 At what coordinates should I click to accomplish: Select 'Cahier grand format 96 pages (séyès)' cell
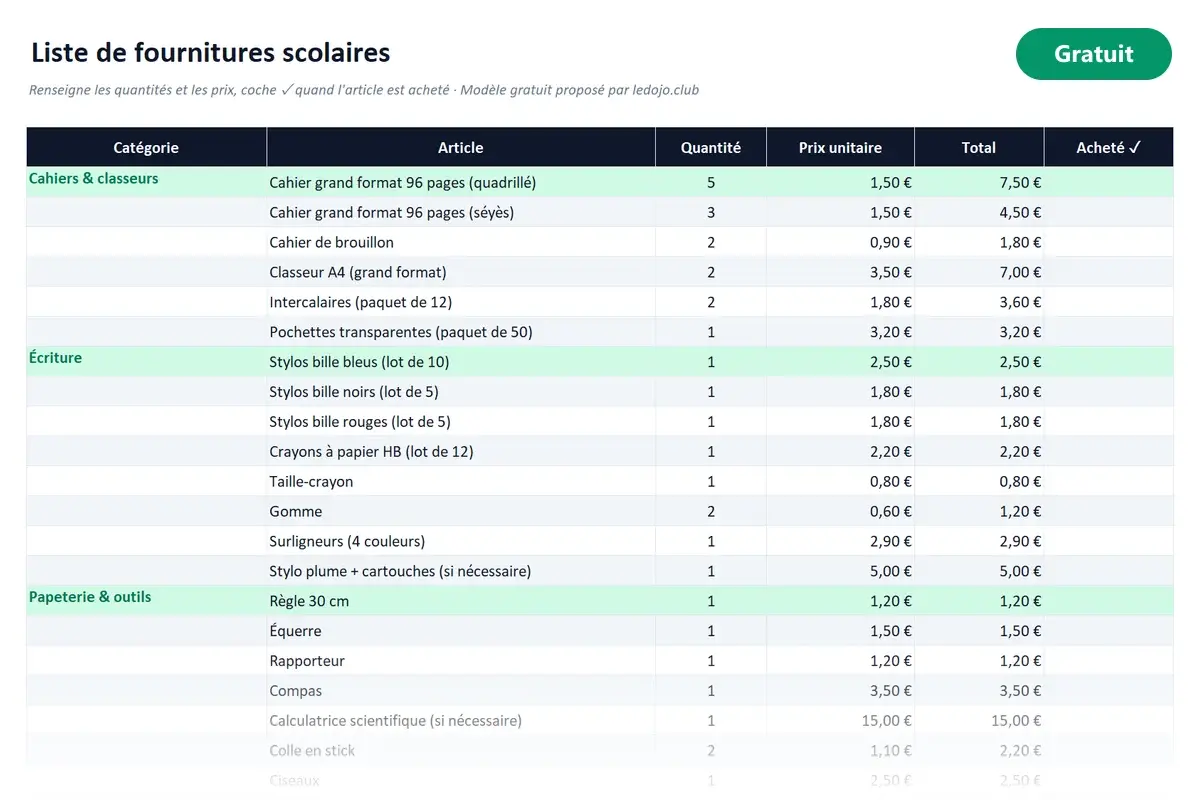click(x=461, y=212)
